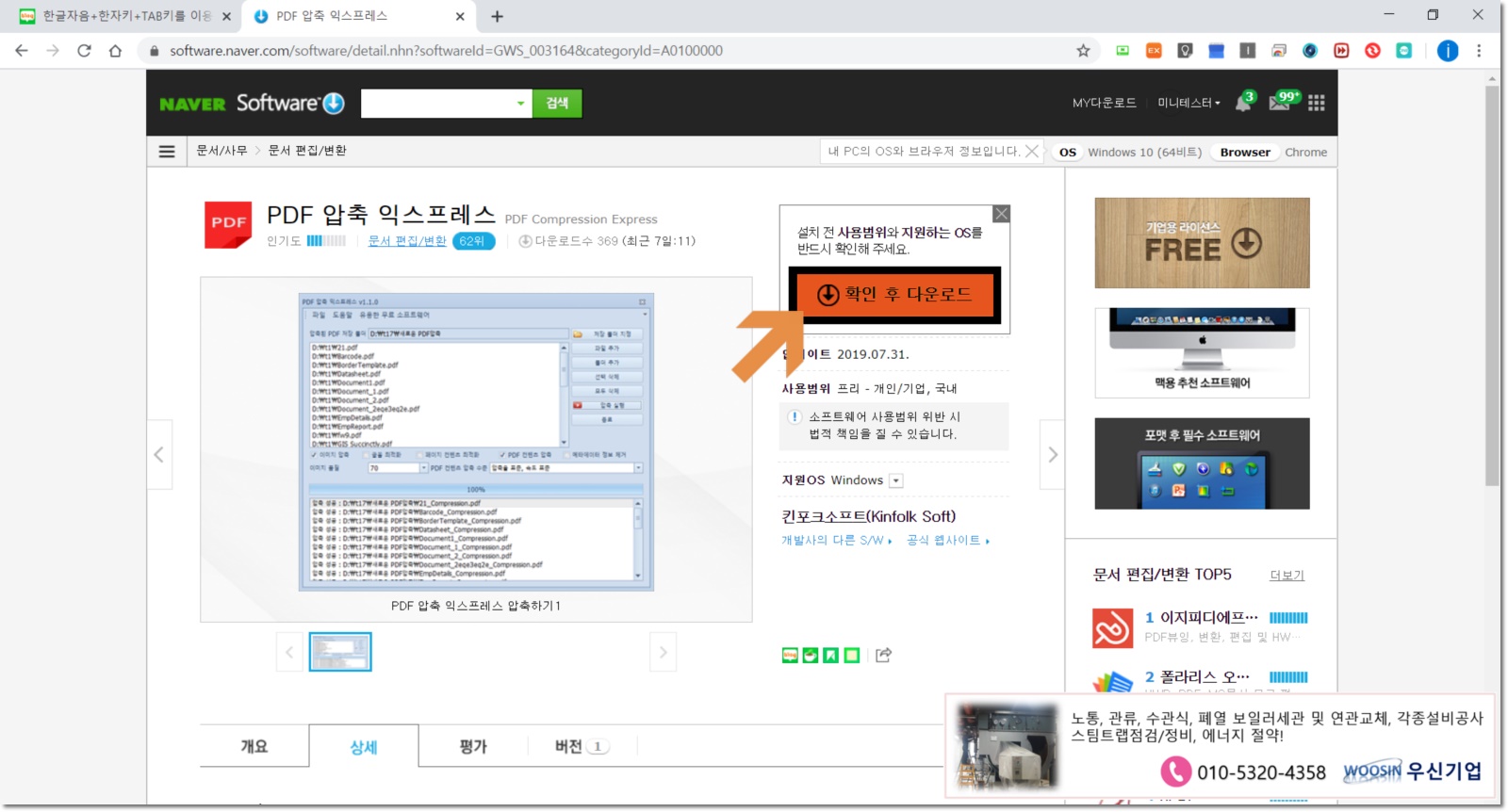1508x812 pixels.
Task: Go to previous thumbnail with left arrow
Action: (289, 652)
